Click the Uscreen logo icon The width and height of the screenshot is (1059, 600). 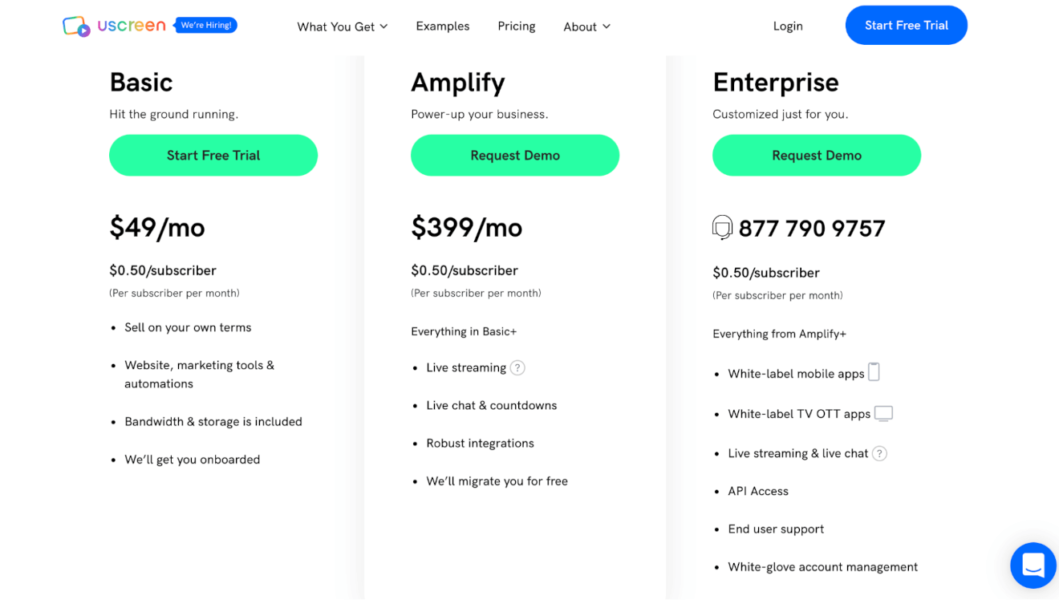point(74,25)
